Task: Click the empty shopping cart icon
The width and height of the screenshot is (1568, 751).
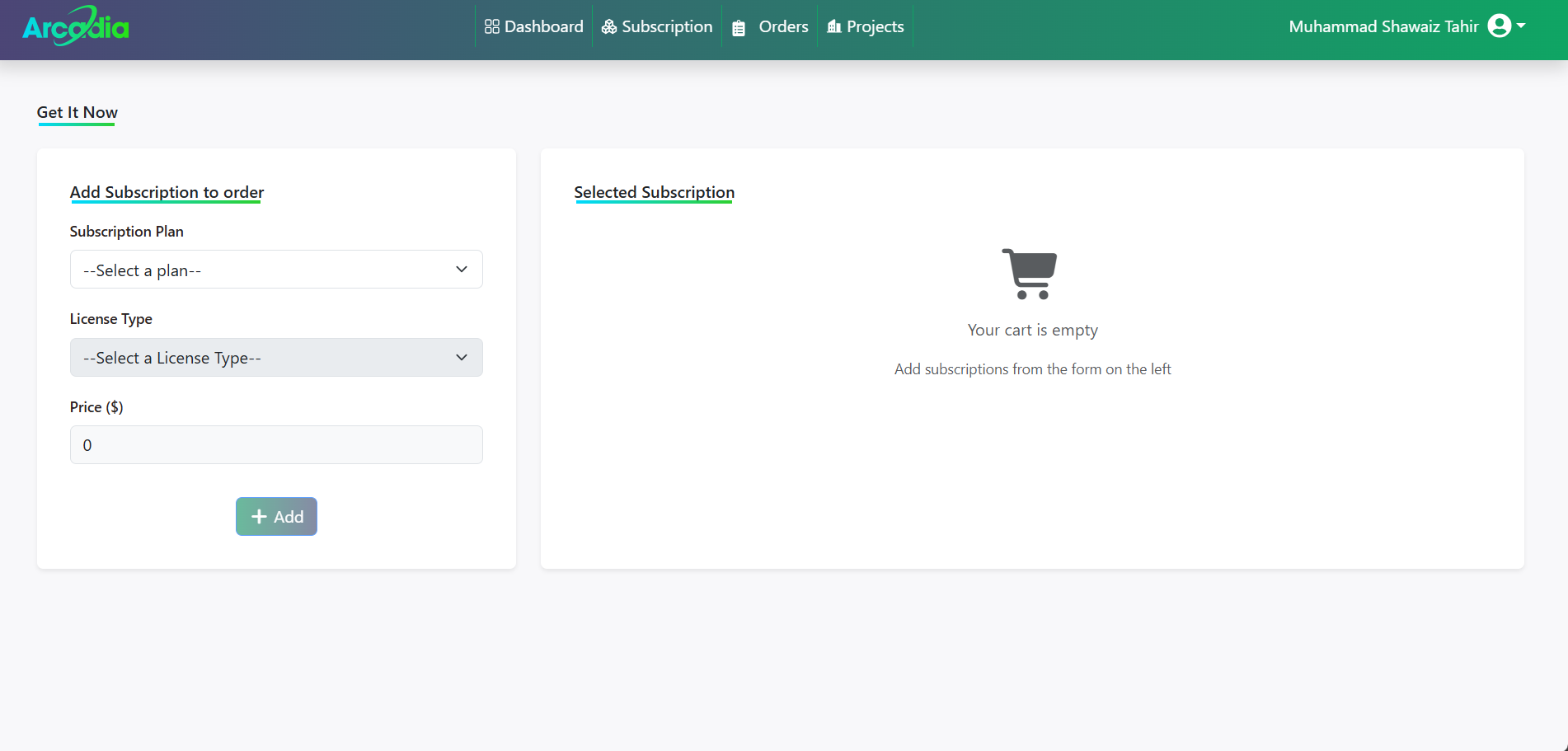Action: (x=1030, y=274)
